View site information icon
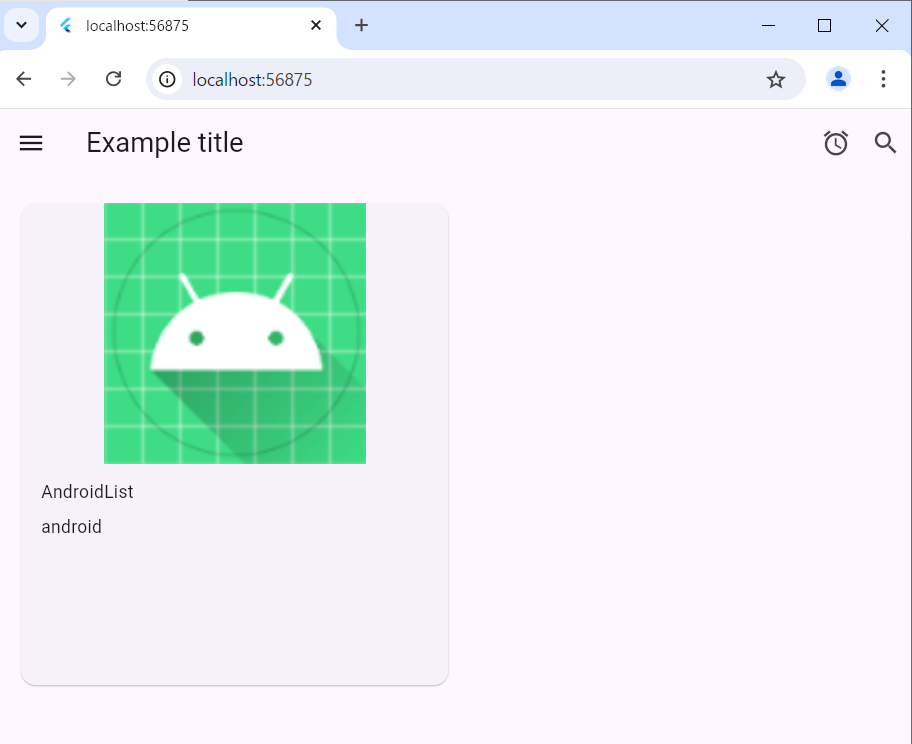The image size is (912, 744). click(167, 79)
